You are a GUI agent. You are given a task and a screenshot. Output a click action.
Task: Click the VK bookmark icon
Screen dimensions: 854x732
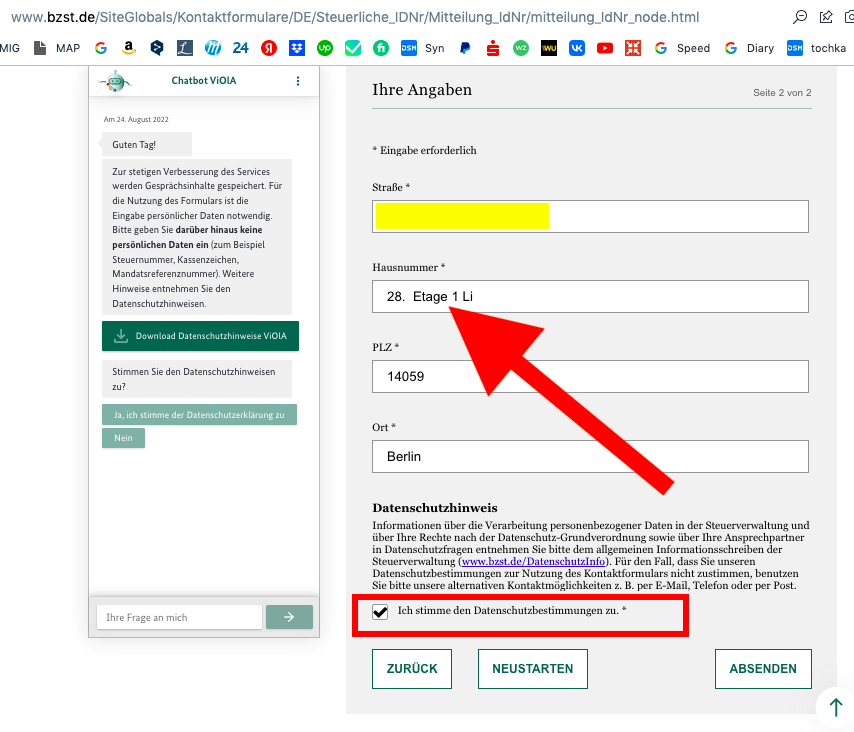tap(576, 47)
